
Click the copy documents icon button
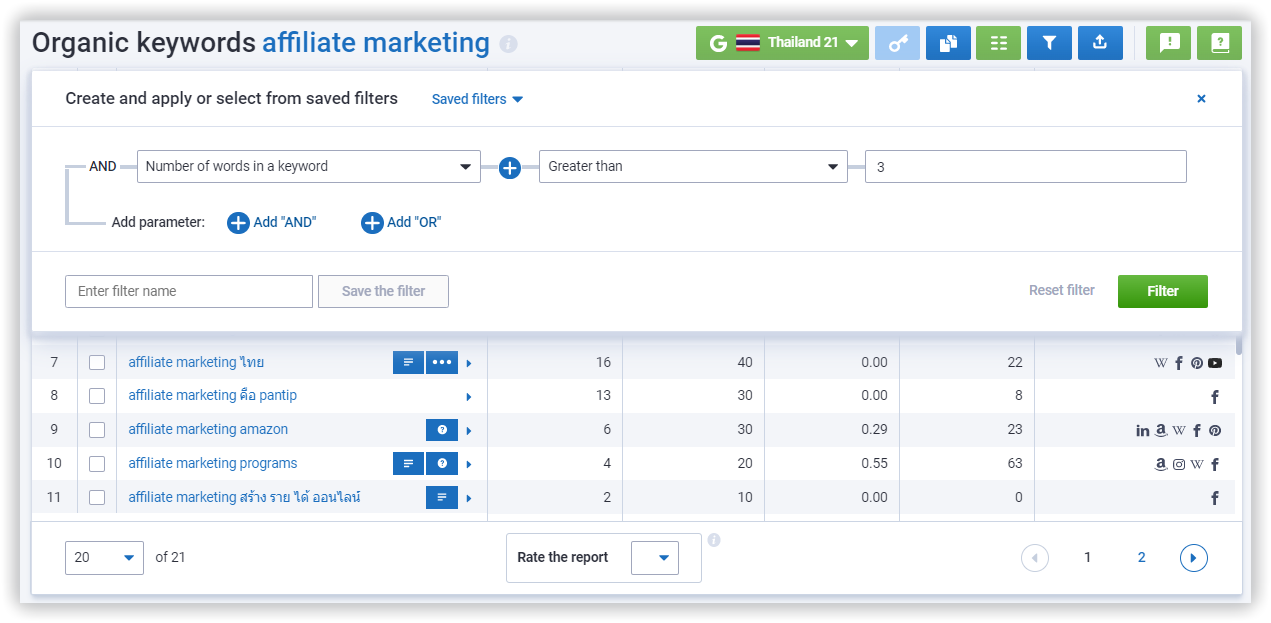click(x=948, y=43)
